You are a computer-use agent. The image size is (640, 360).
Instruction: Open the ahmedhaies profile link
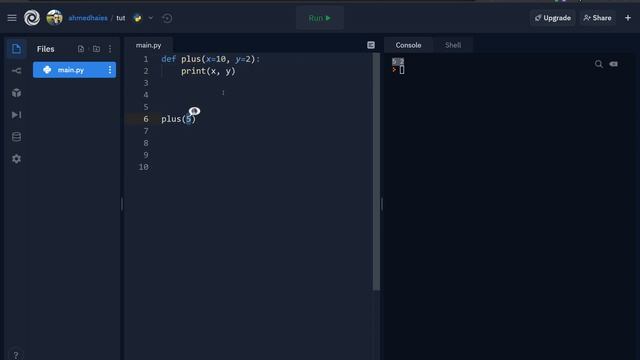tap(88, 18)
